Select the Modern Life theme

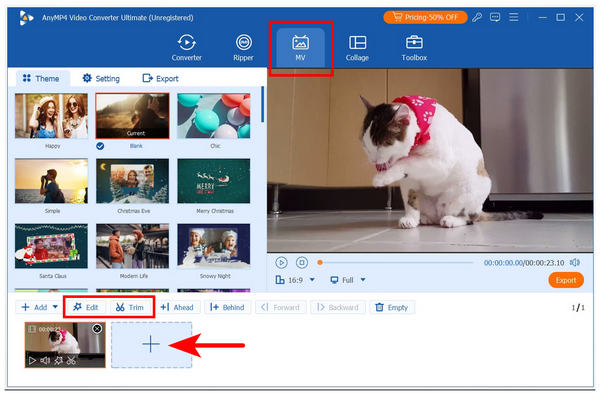[132, 246]
